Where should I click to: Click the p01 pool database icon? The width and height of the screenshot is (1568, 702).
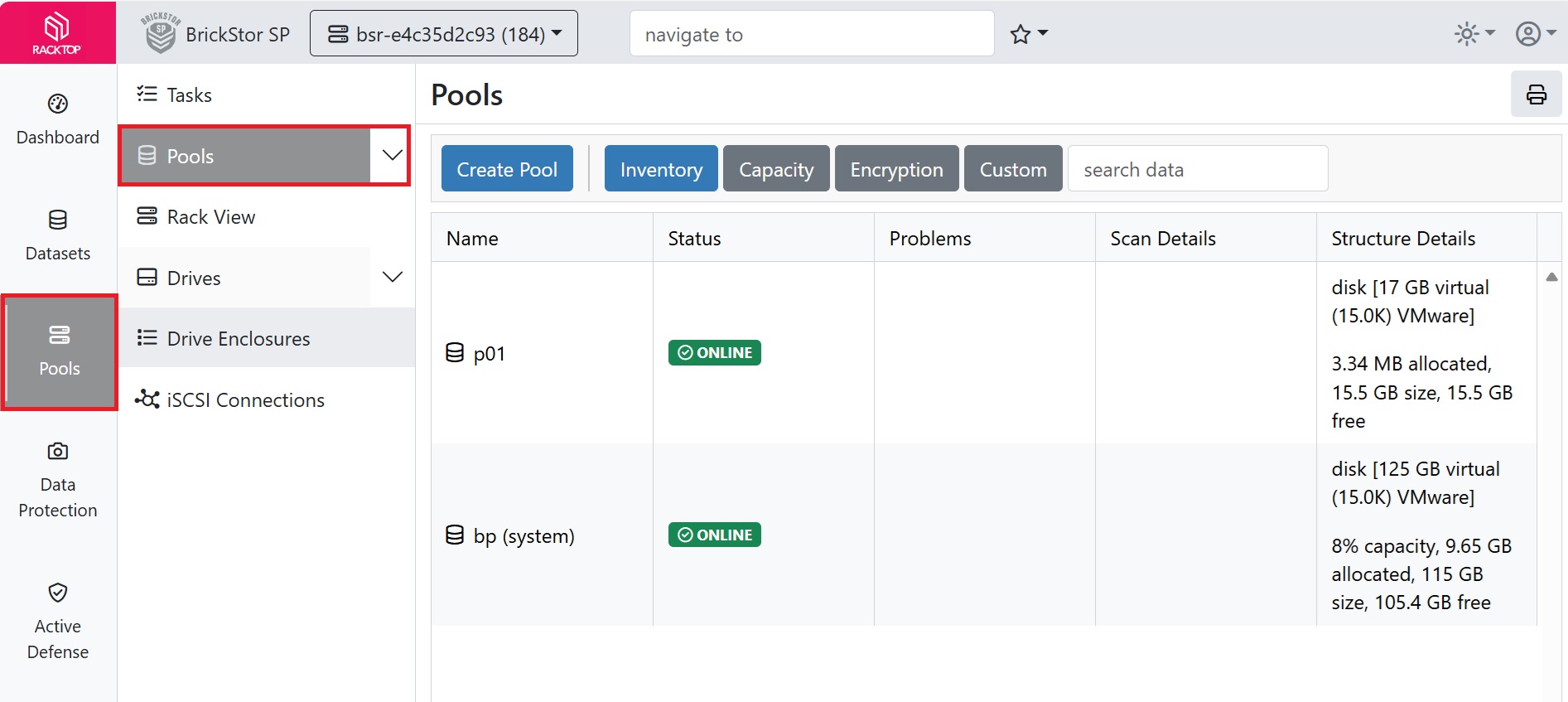coord(455,353)
